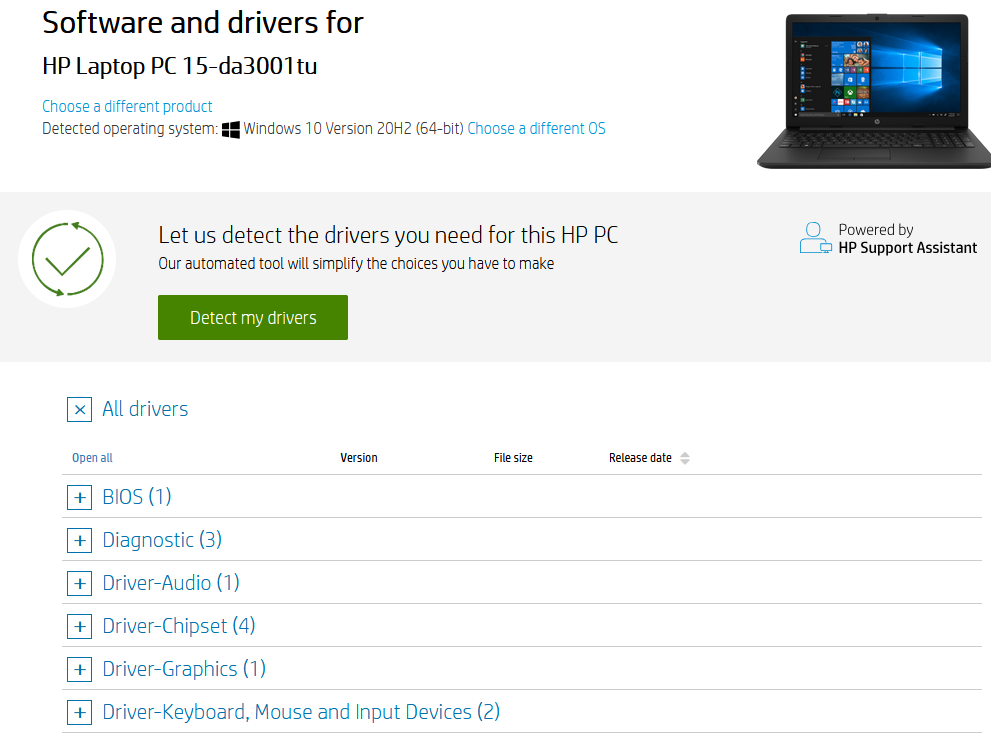Click the HP Support Assistant headset icon
This screenshot has height=734, width=991.
pos(814,238)
